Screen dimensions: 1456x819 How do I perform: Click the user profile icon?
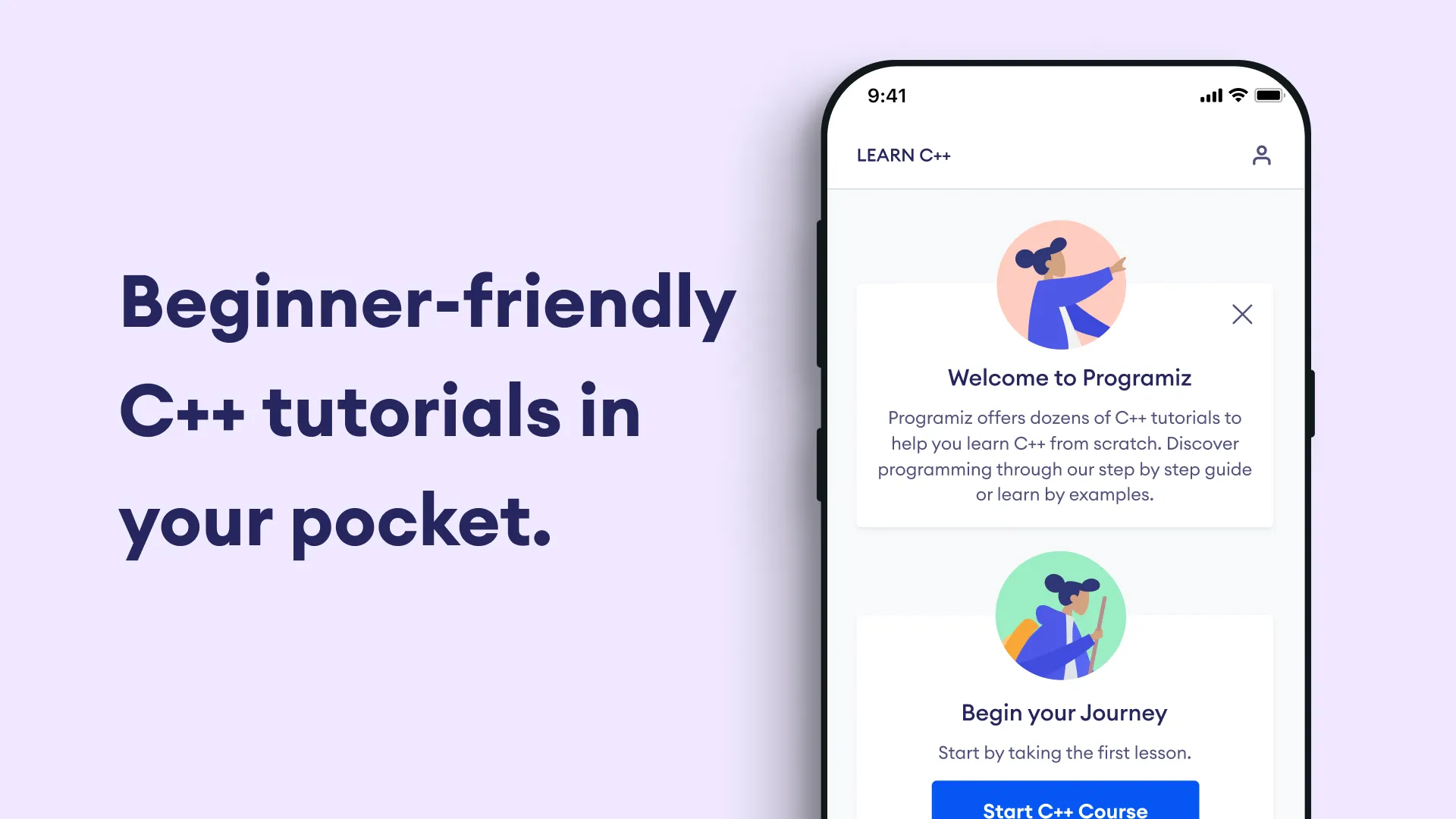(x=1262, y=155)
